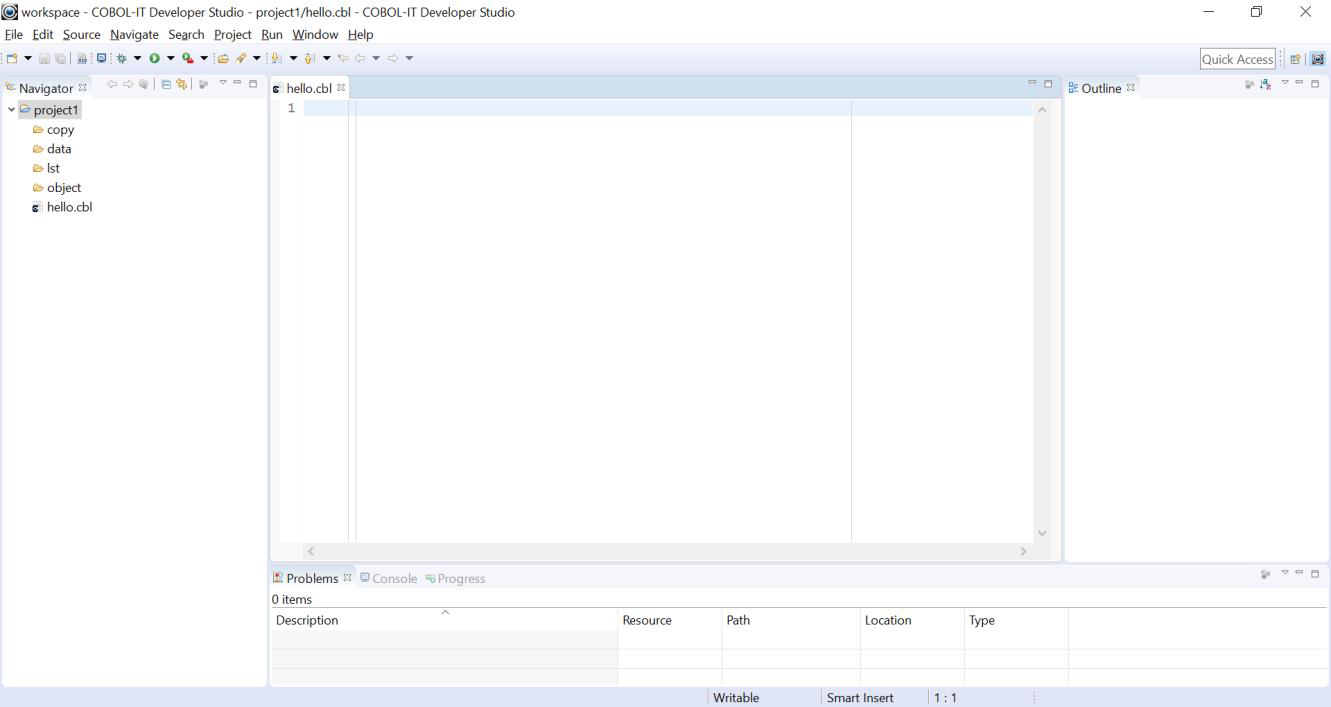Screen dimensions: 1331x707
Task: Toggle Focus mode in the Outline toolbar
Action: click(x=1250, y=85)
